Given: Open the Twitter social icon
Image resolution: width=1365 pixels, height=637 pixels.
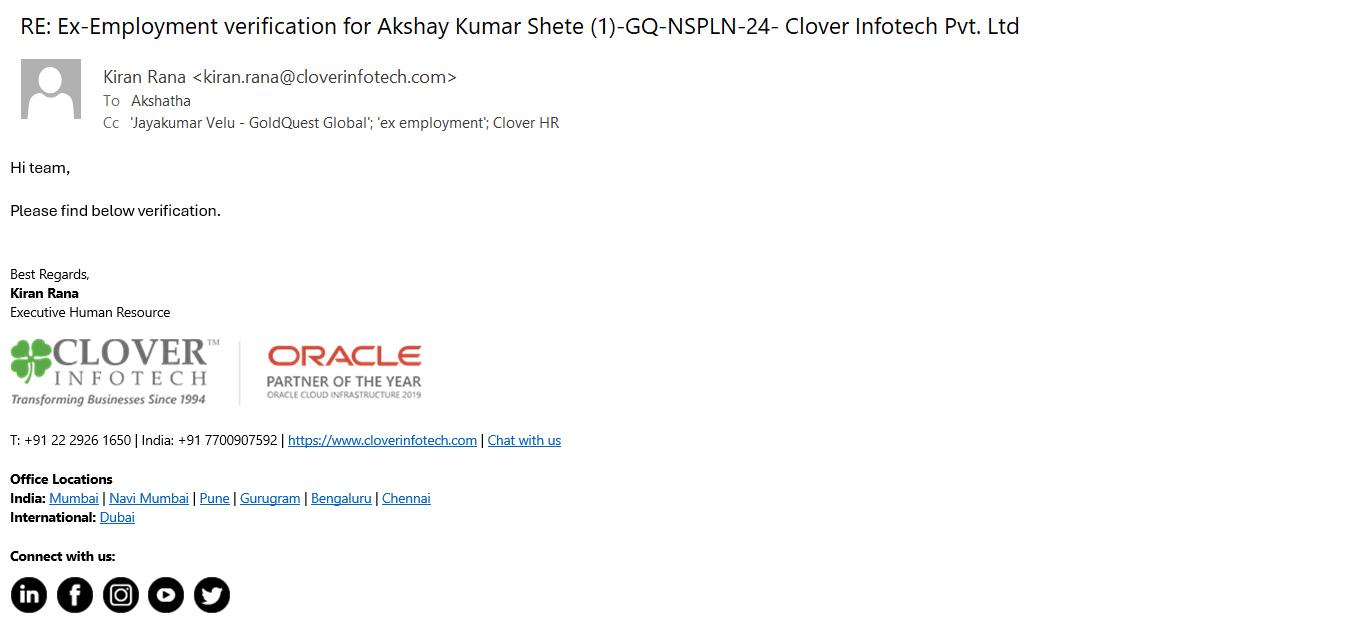Looking at the screenshot, I should (212, 595).
